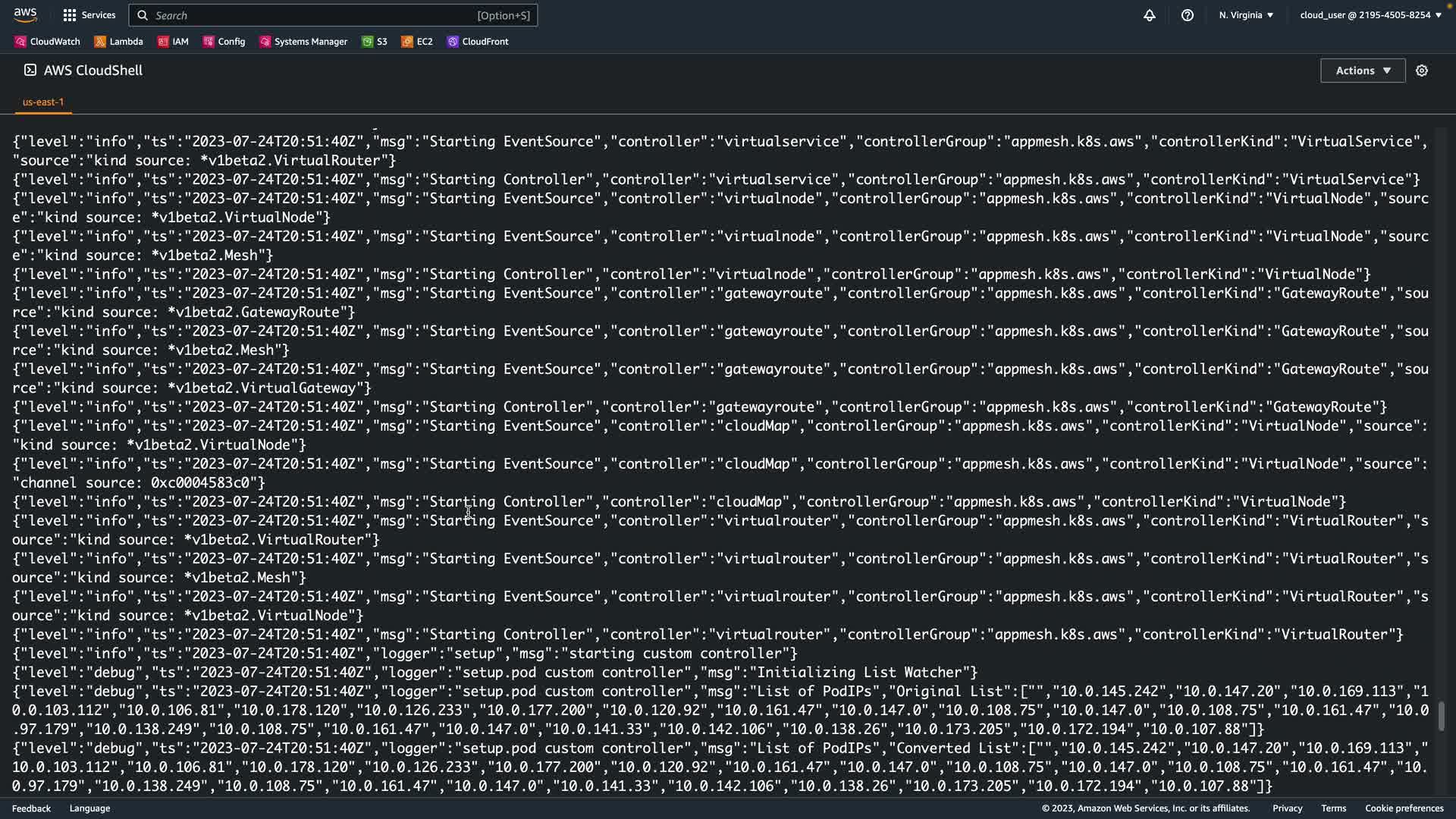
Task: Open the Services grid menu
Action: (89, 15)
